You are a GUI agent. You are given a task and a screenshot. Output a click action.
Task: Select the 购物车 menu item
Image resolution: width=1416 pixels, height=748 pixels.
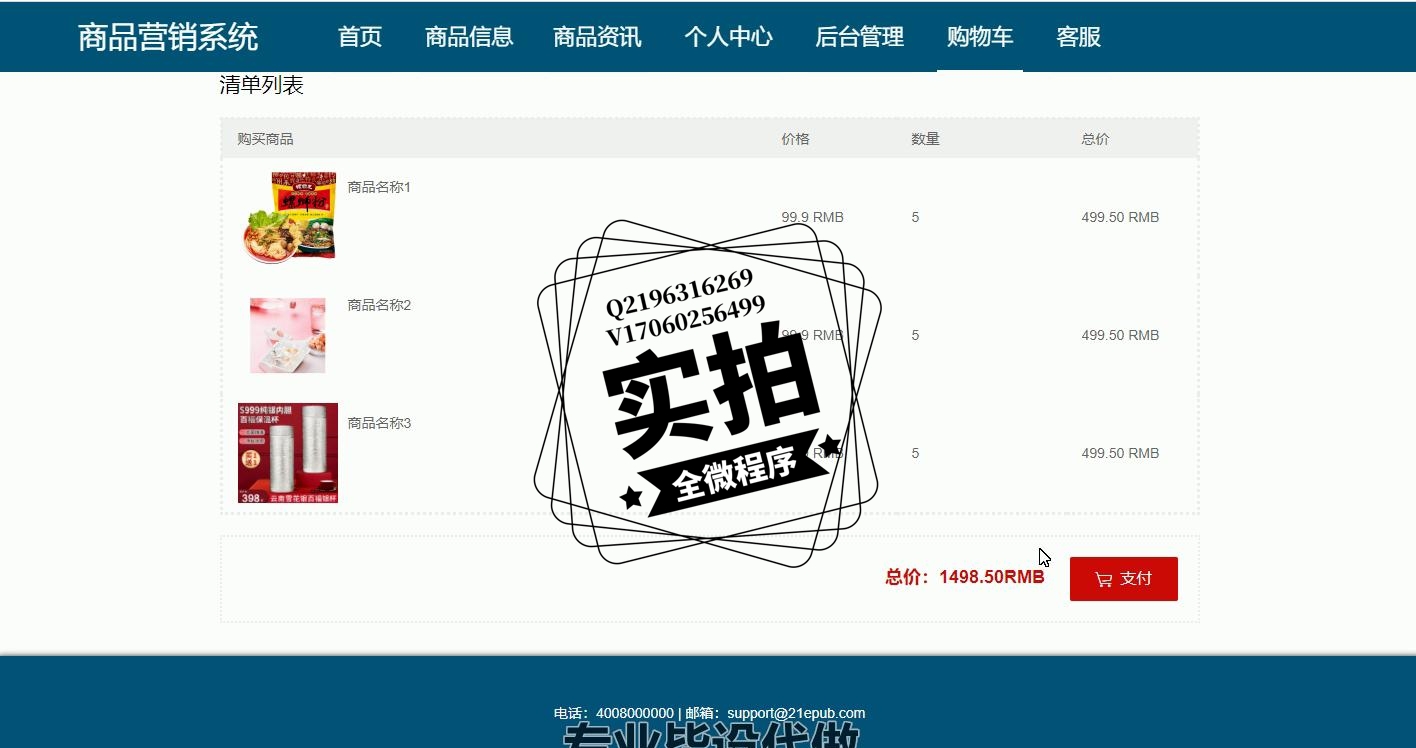[980, 37]
